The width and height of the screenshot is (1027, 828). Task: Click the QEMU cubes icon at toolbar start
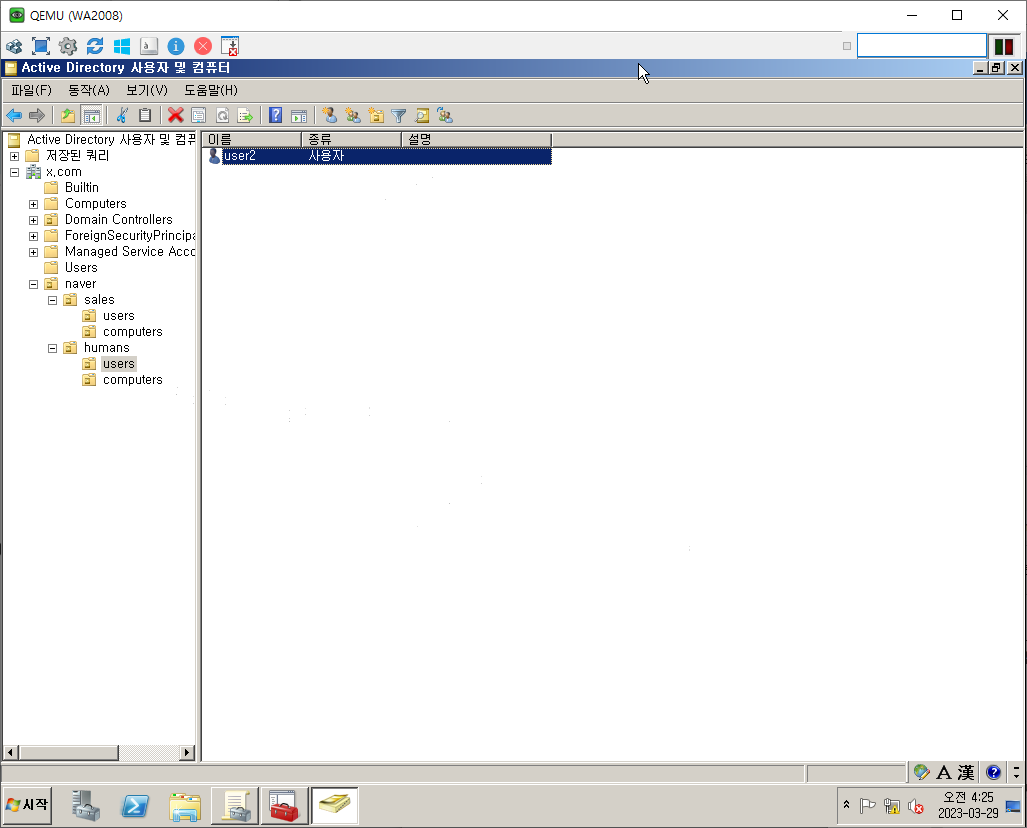pyautogui.click(x=14, y=46)
